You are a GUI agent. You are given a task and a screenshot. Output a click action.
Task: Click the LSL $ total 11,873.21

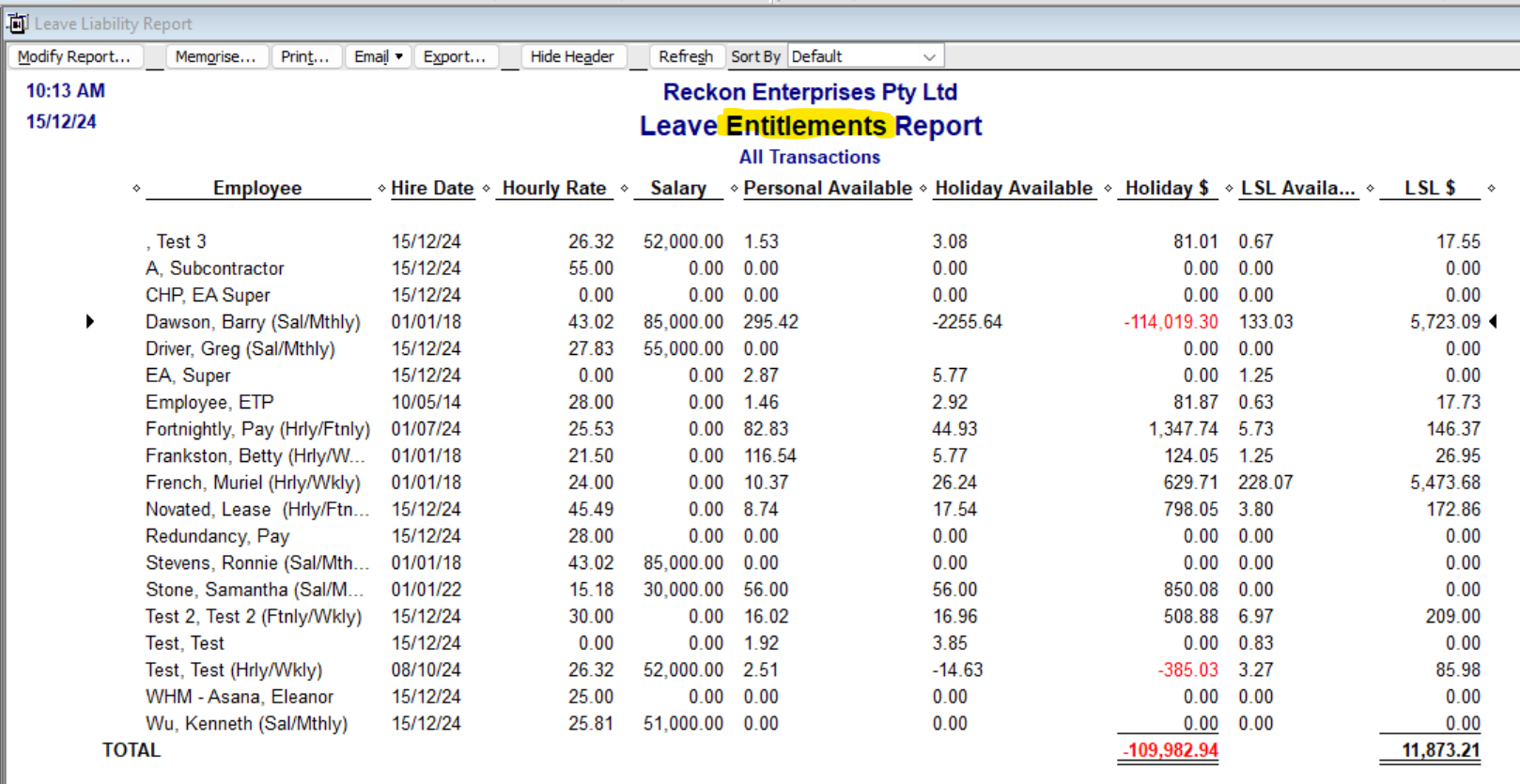pyautogui.click(x=1440, y=750)
